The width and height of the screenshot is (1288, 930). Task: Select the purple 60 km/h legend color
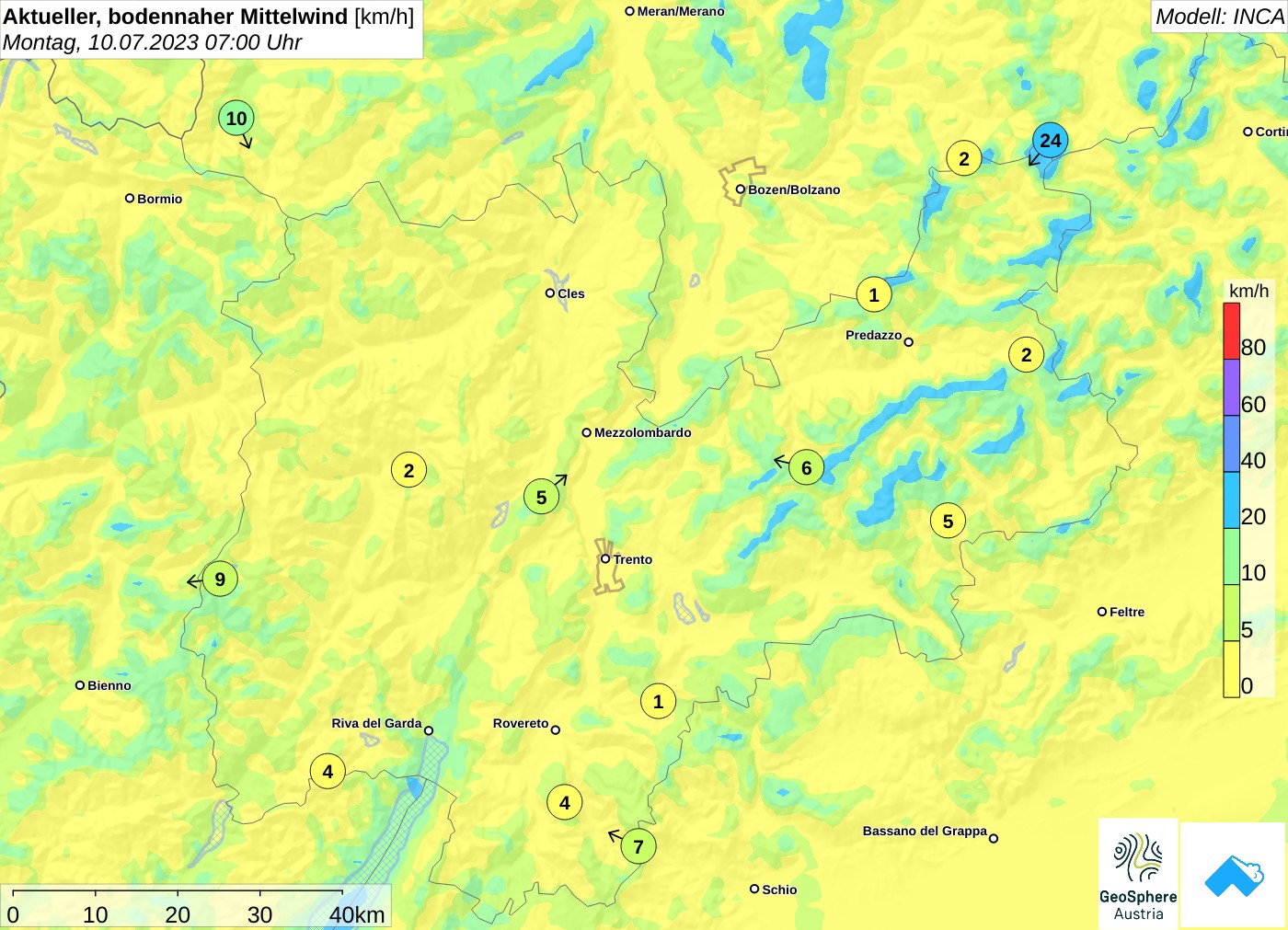pyautogui.click(x=1231, y=387)
